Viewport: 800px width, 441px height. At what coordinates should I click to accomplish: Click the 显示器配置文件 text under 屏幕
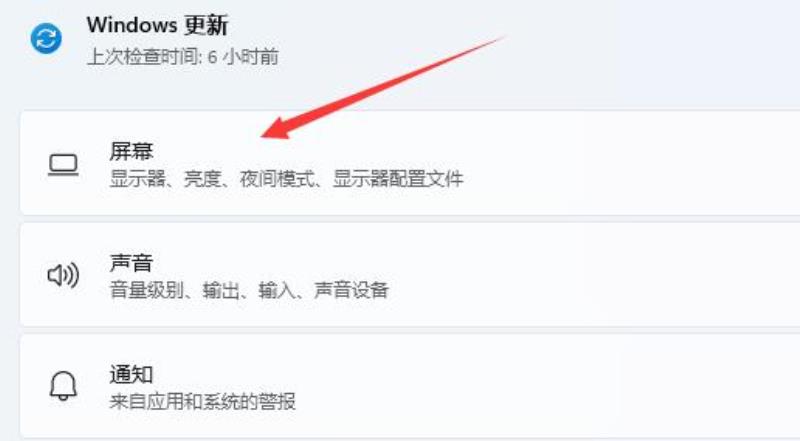(x=398, y=179)
